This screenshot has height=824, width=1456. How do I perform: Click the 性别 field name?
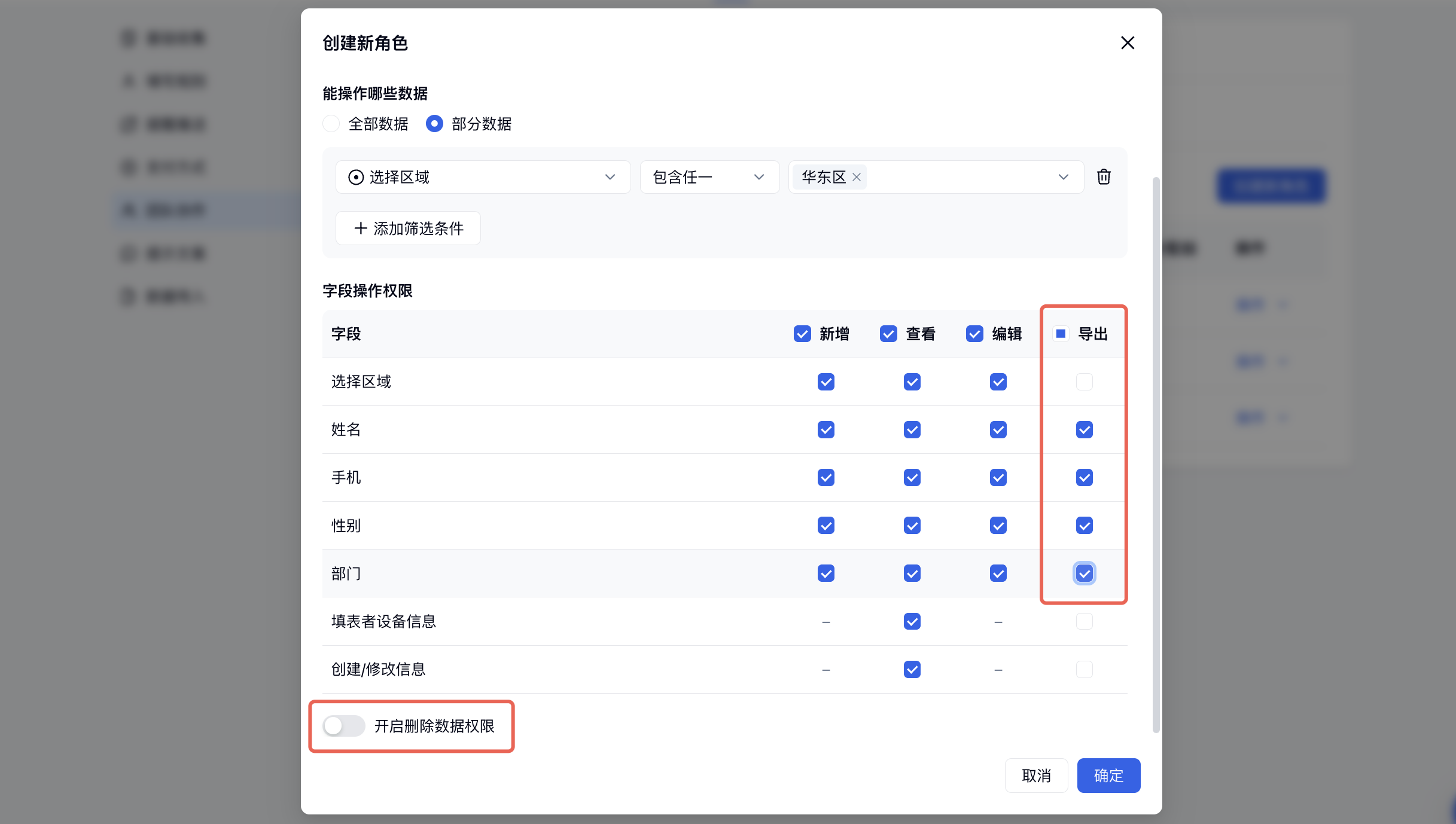(x=346, y=525)
